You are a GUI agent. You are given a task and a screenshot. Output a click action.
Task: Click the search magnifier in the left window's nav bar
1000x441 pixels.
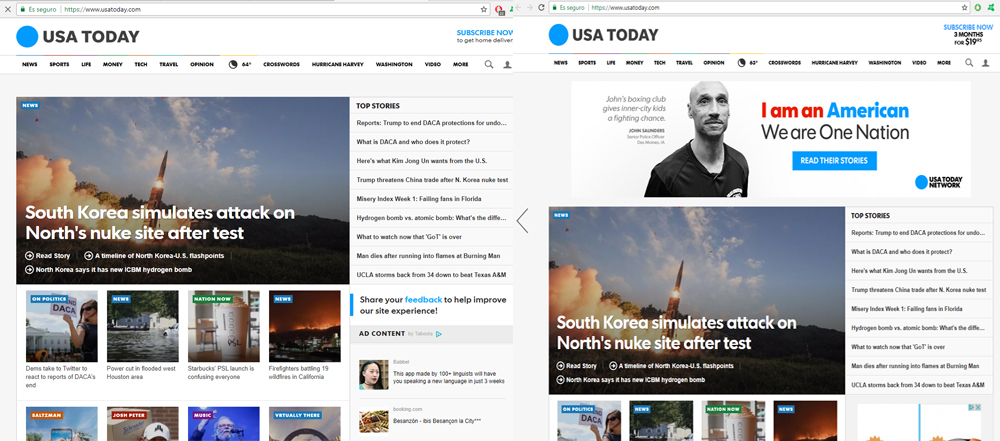click(488, 64)
